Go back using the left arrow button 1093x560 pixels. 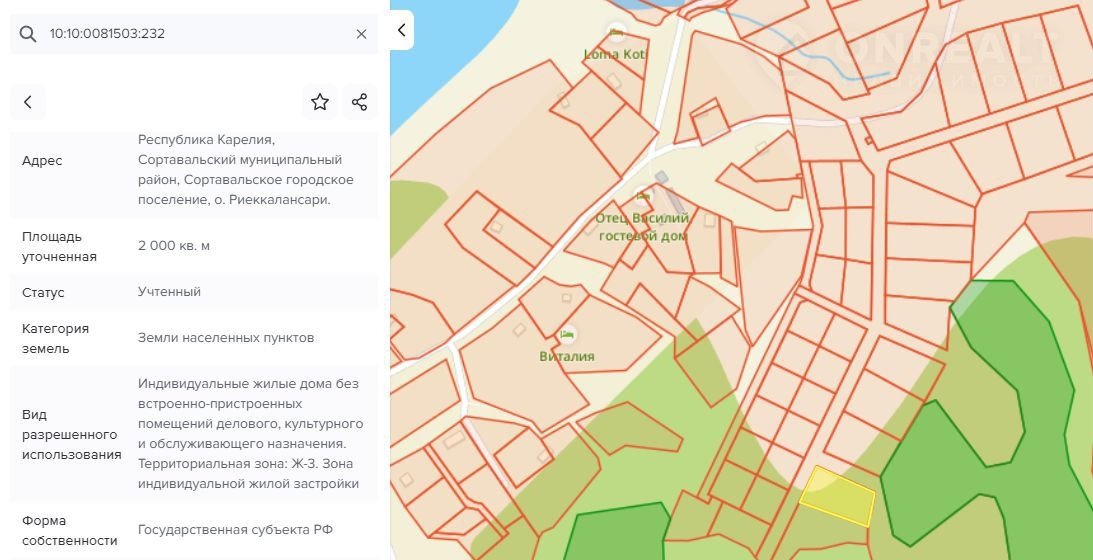(x=28, y=102)
